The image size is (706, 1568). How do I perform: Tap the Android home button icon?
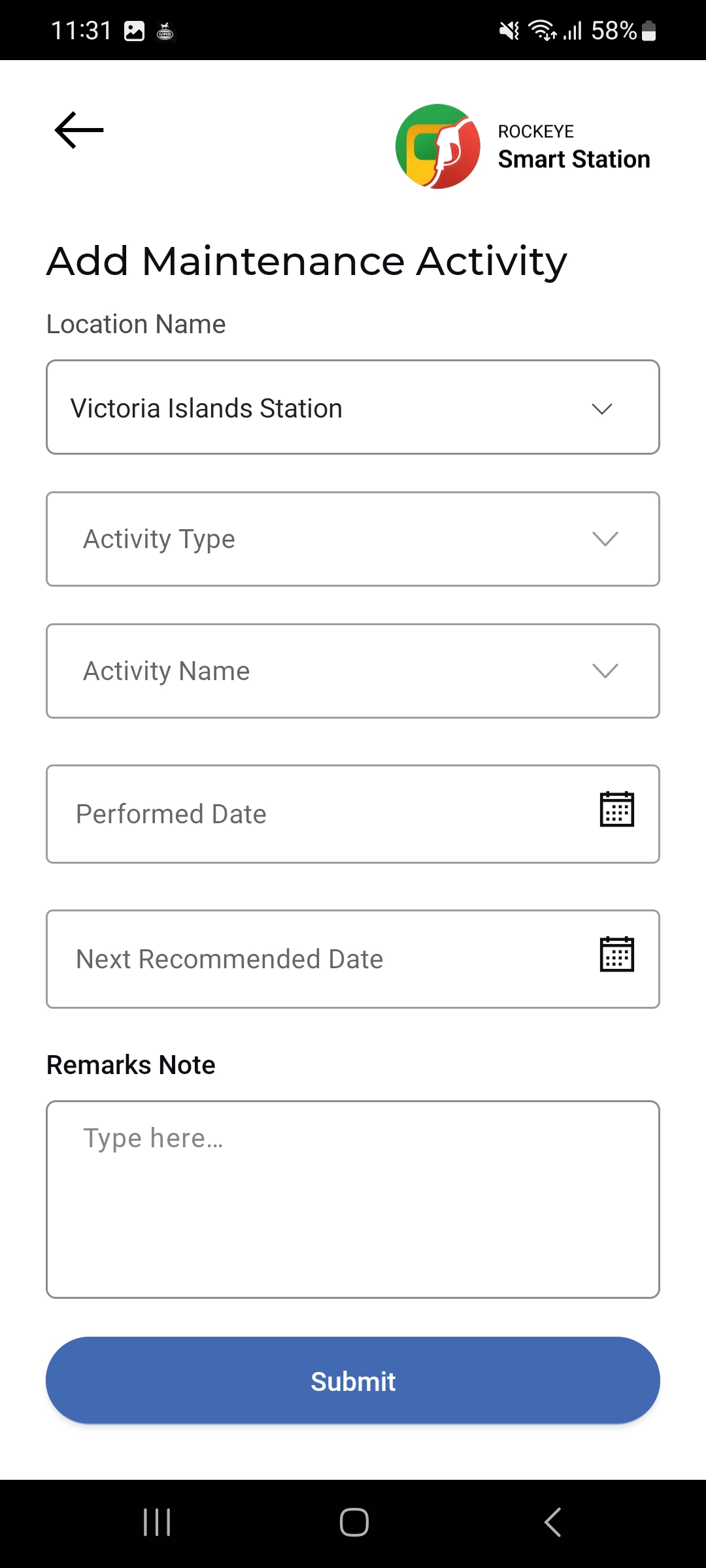pyautogui.click(x=354, y=1522)
